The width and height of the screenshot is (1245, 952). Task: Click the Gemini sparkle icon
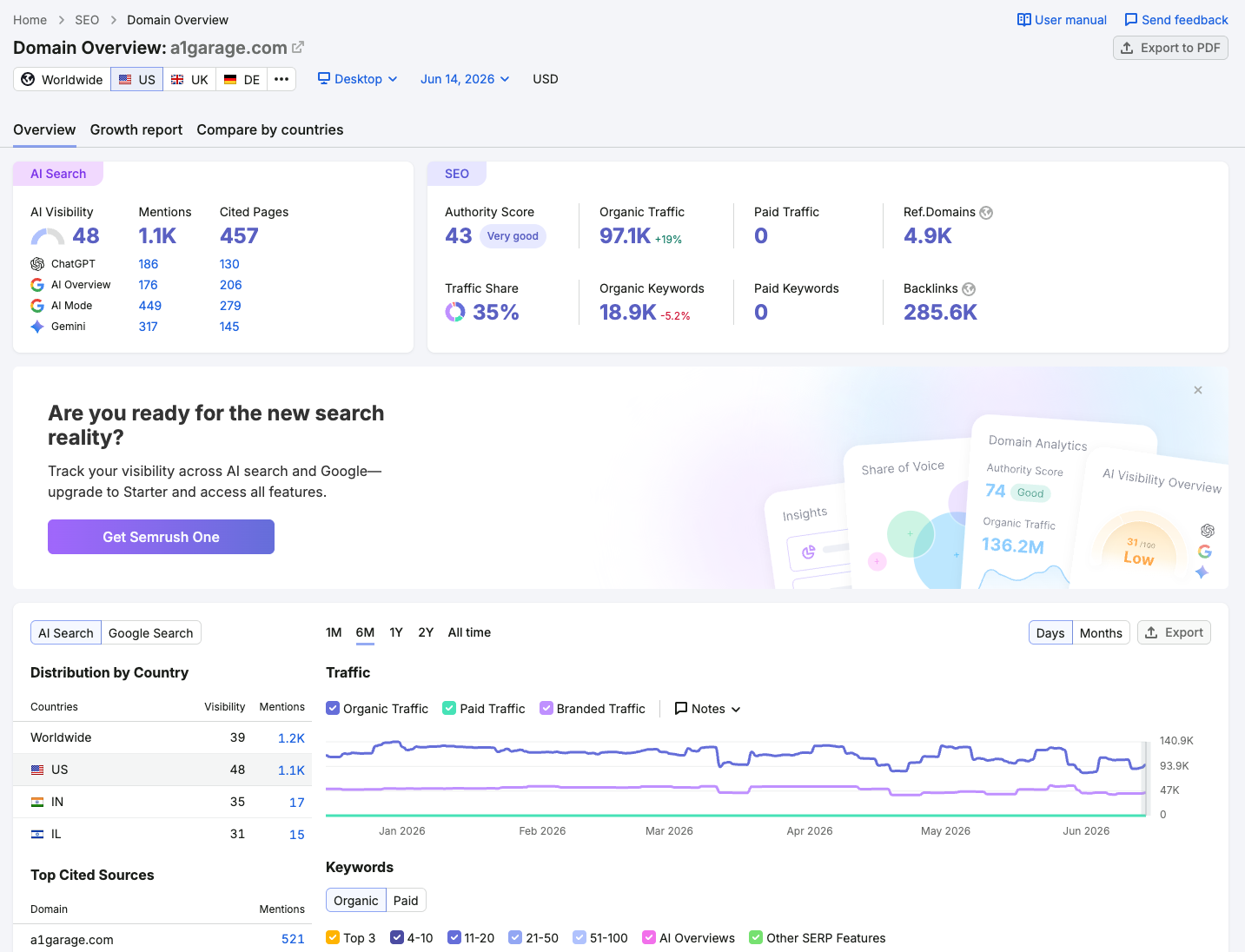[37, 327]
